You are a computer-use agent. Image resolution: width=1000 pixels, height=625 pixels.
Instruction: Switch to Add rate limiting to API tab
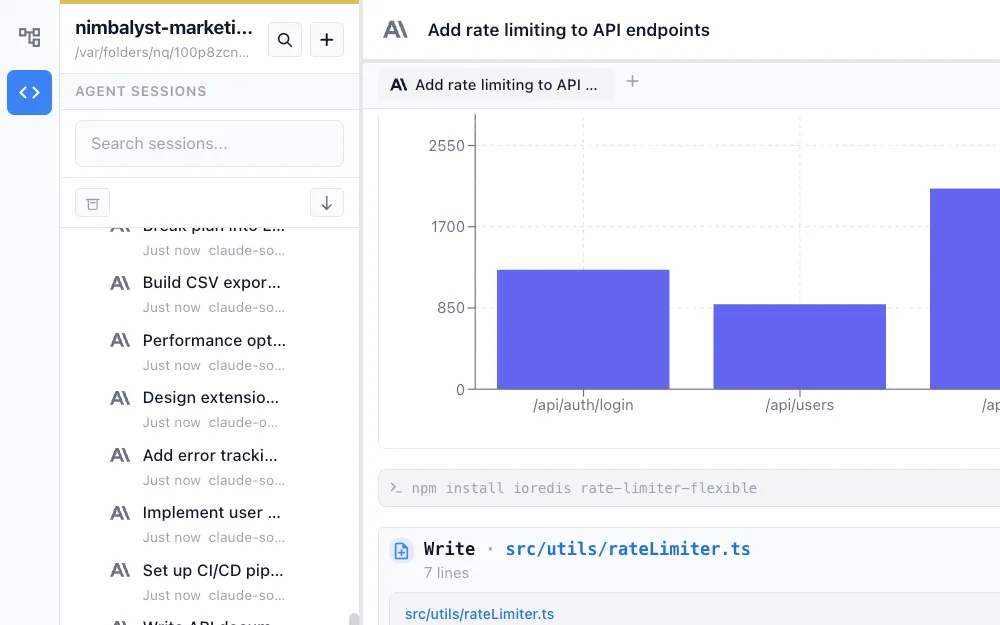coord(495,85)
